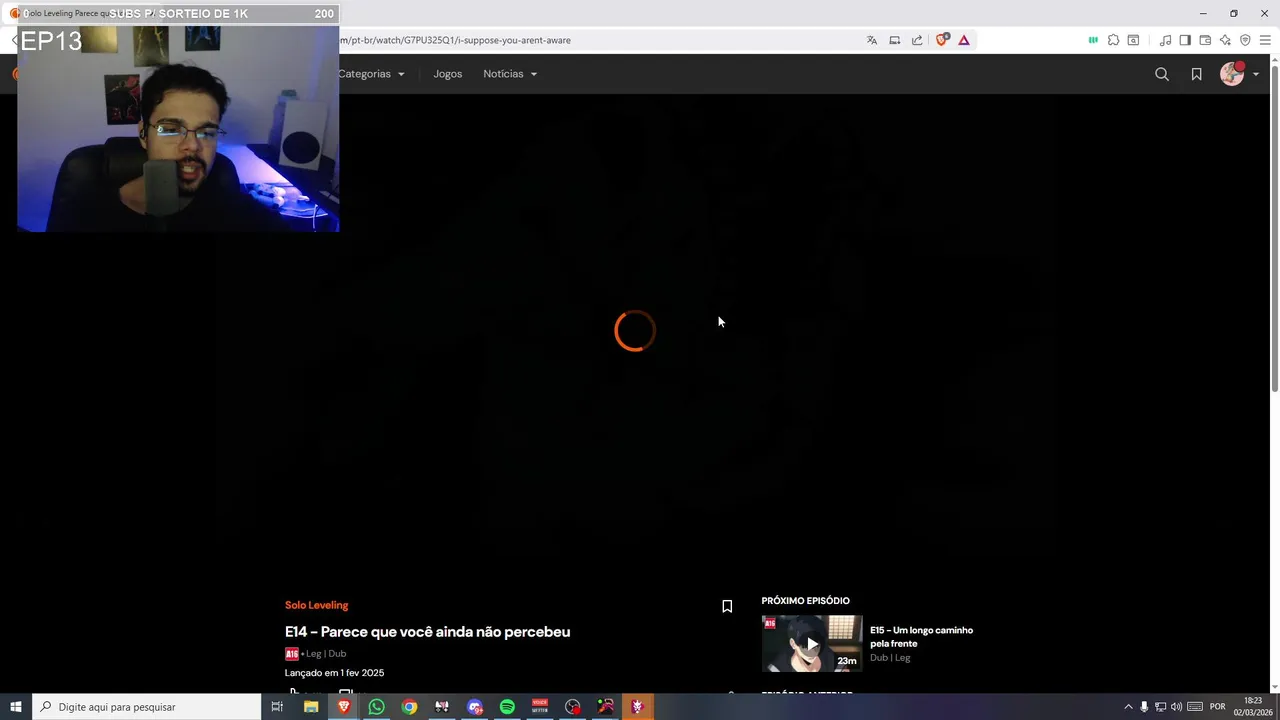Open the browser translate page icon
The image size is (1280, 720).
tap(872, 40)
